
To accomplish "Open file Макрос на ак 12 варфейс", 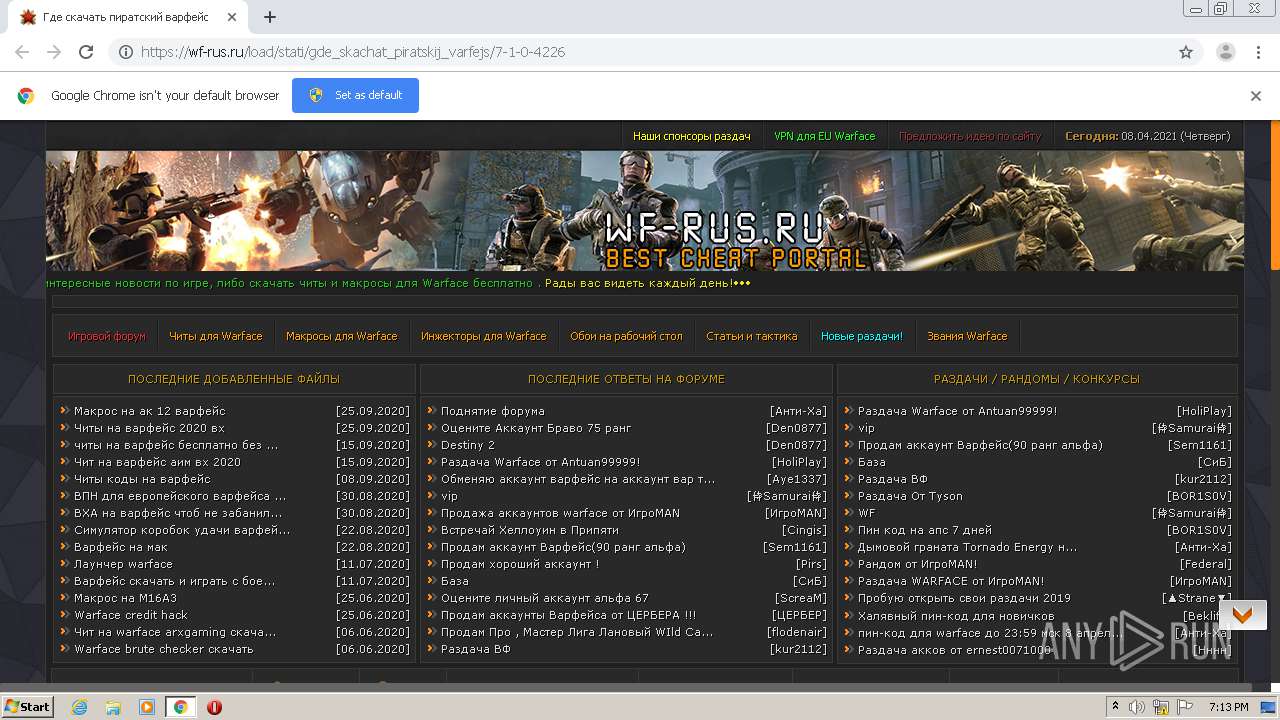I will click(x=150, y=411).
